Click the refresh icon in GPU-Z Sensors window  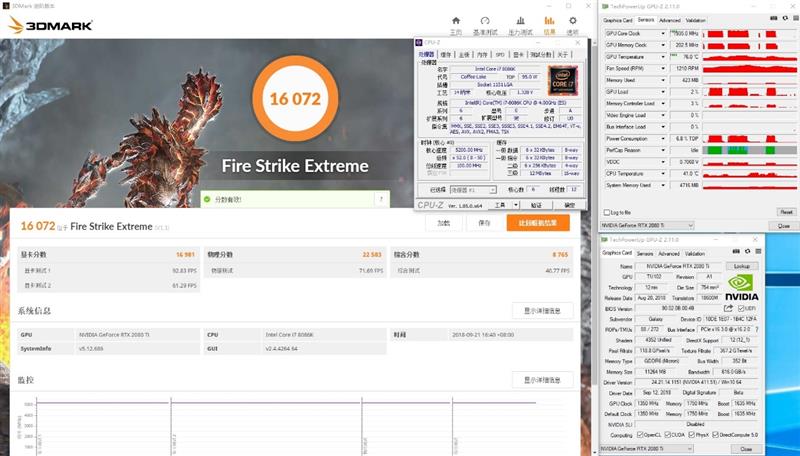(x=784, y=18)
